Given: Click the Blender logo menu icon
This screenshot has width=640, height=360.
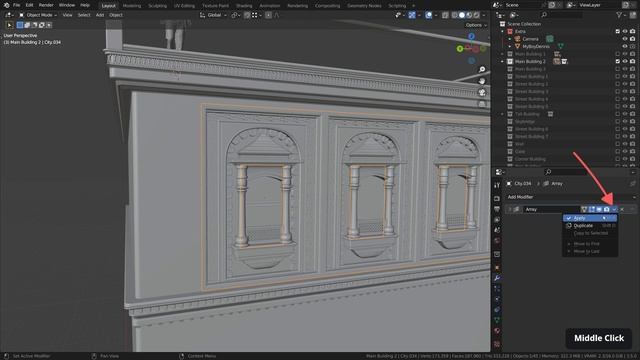Looking at the screenshot, I should coord(6,5).
